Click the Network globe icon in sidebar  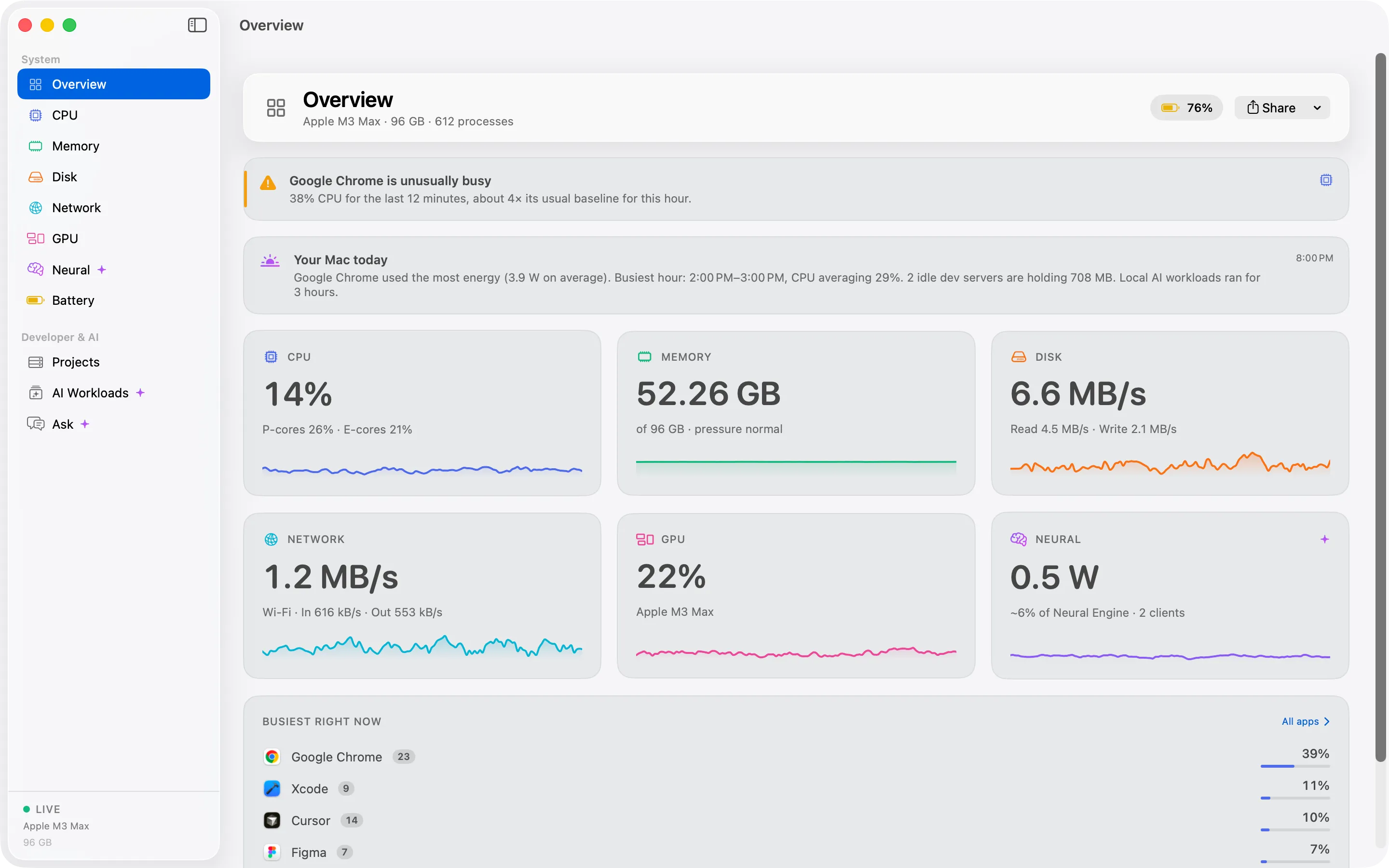(36, 208)
